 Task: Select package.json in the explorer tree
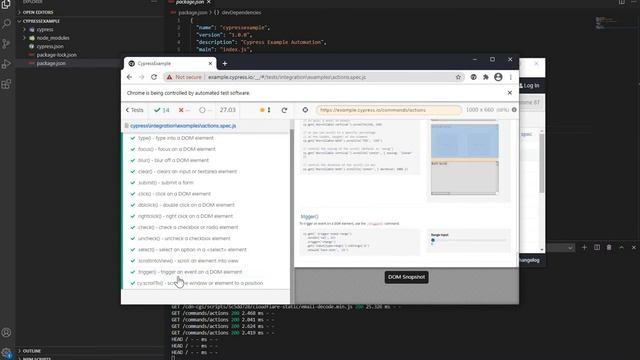(51, 63)
